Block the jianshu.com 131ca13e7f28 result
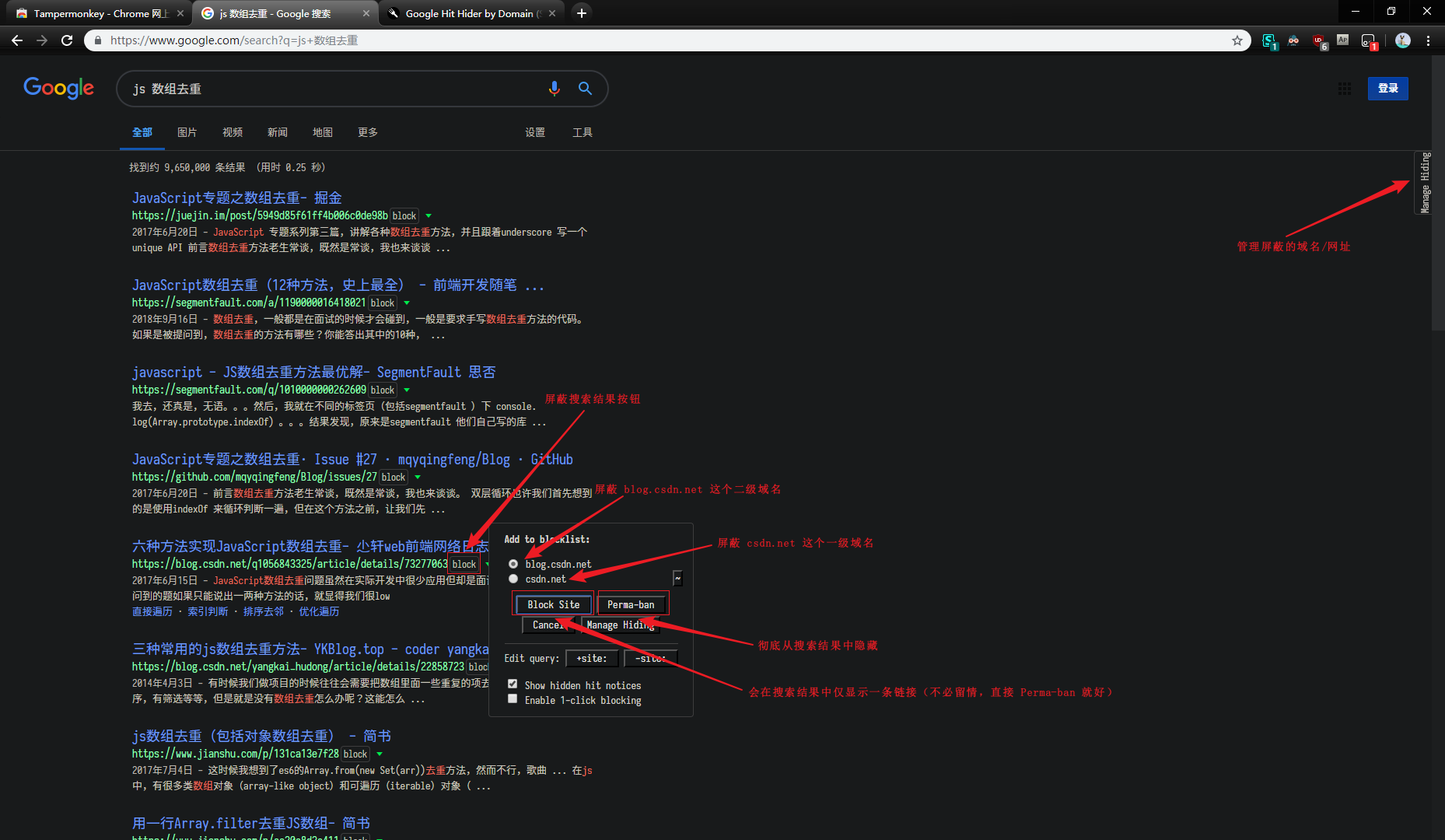The image size is (1445, 840). (x=355, y=754)
